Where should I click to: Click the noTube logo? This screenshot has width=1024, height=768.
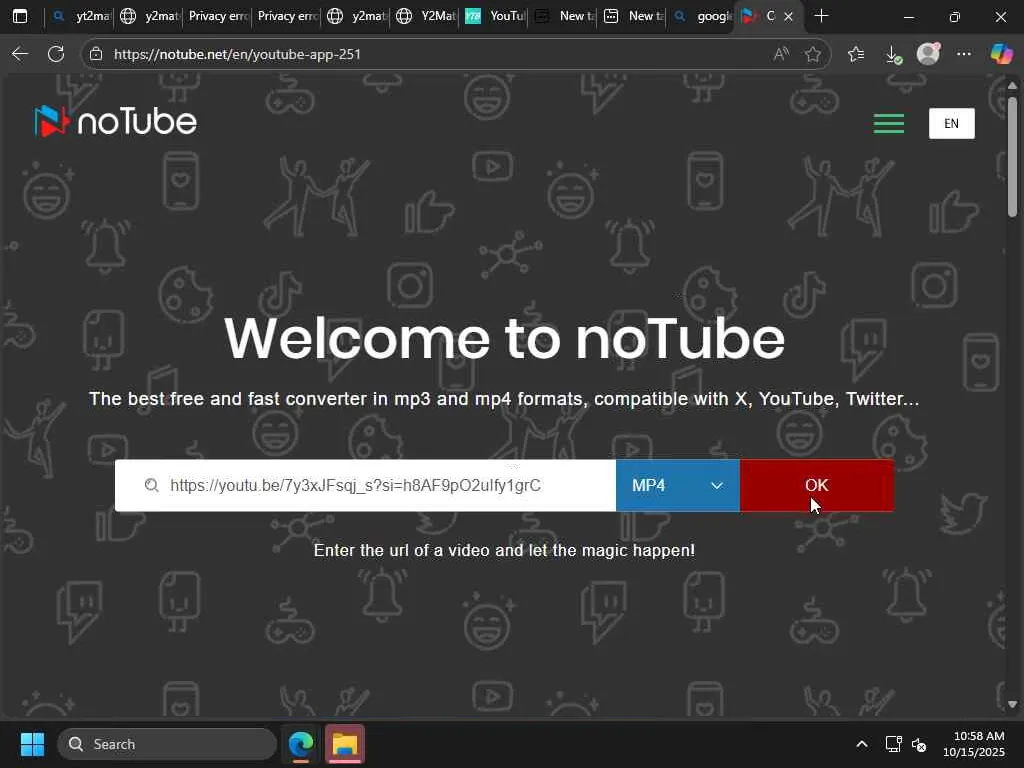pyautogui.click(x=116, y=121)
